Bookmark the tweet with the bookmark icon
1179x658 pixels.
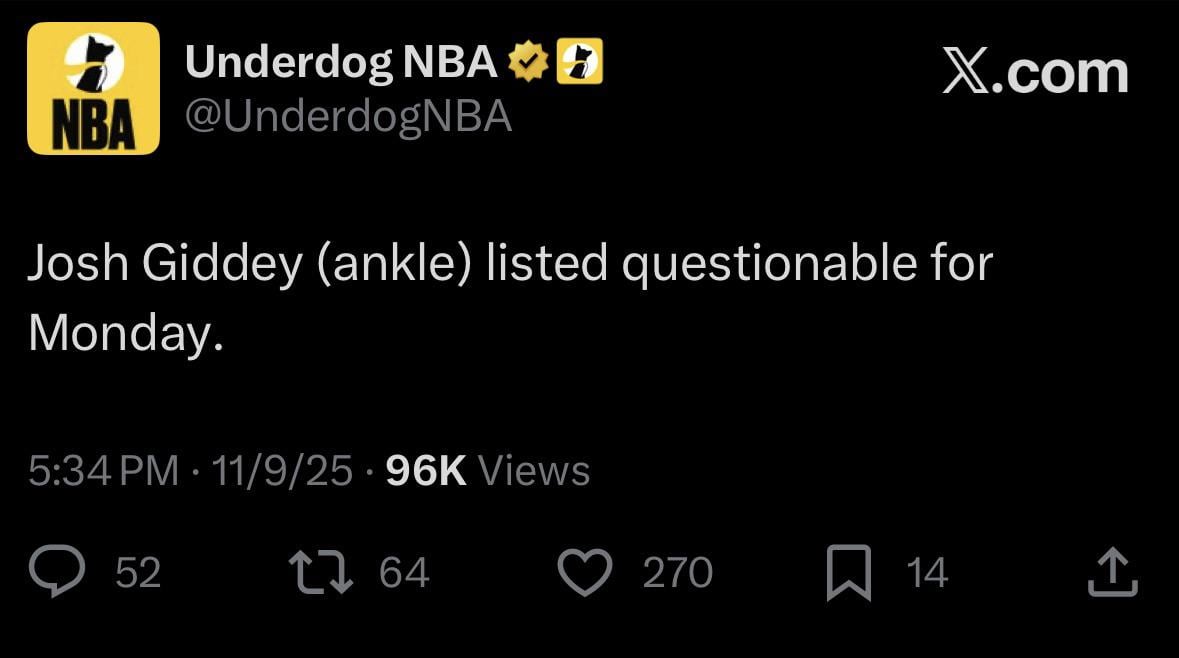tap(849, 571)
